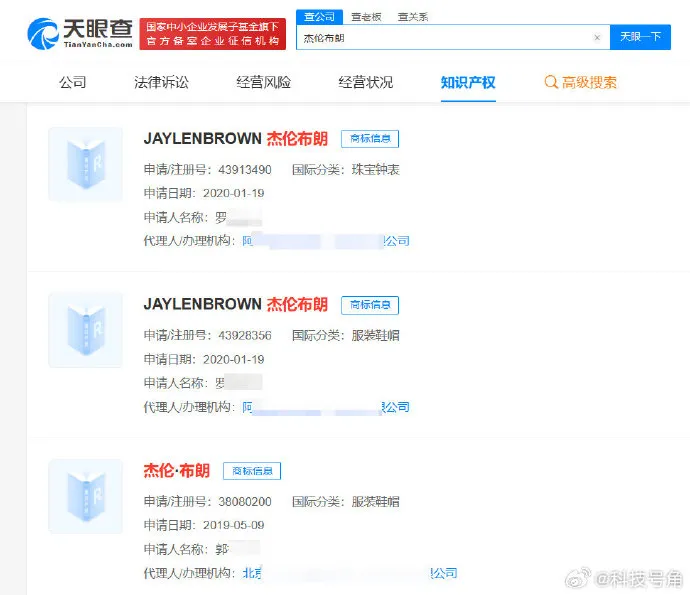Open the 公司 results tab
This screenshot has width=690, height=595.
[73, 82]
